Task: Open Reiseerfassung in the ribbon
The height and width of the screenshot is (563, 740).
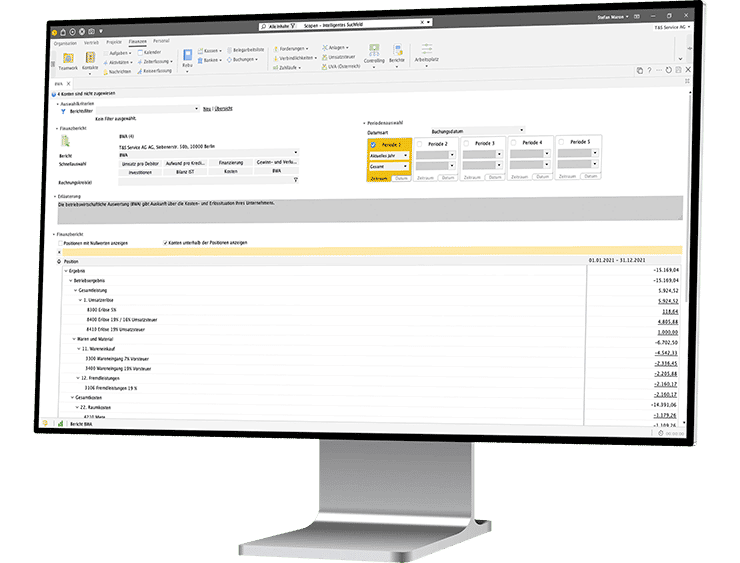Action: pyautogui.click(x=154, y=71)
